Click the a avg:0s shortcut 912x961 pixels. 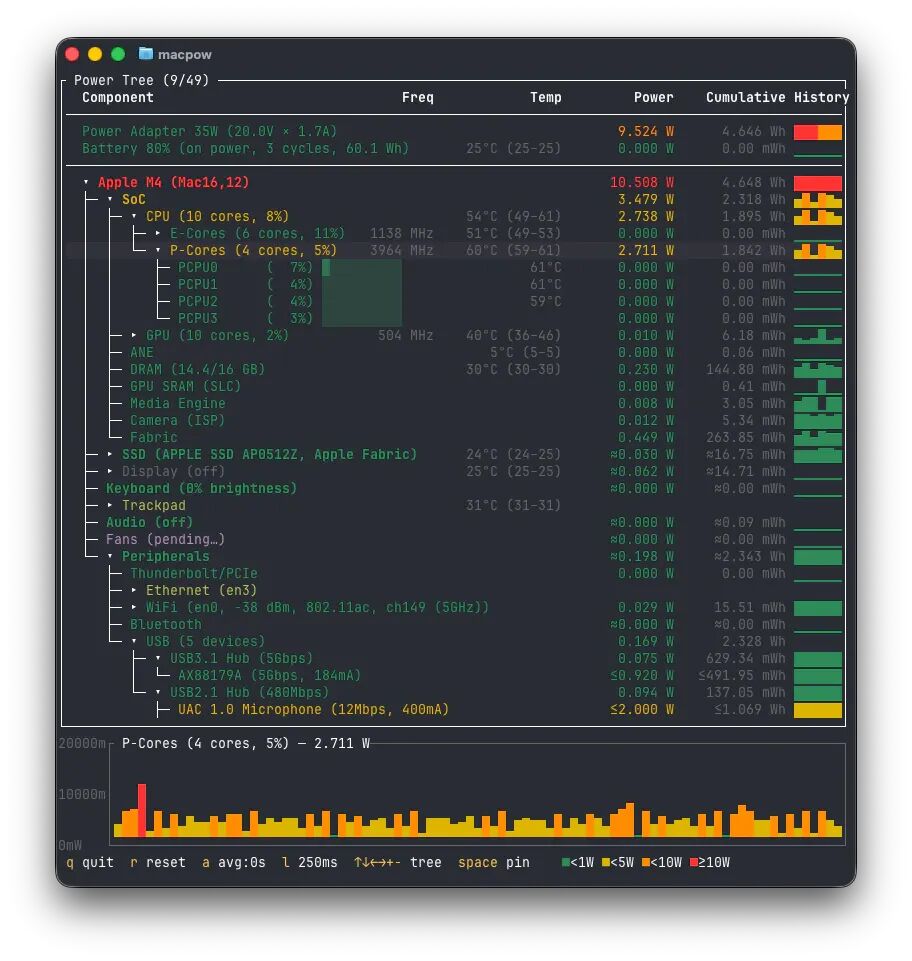[234, 862]
